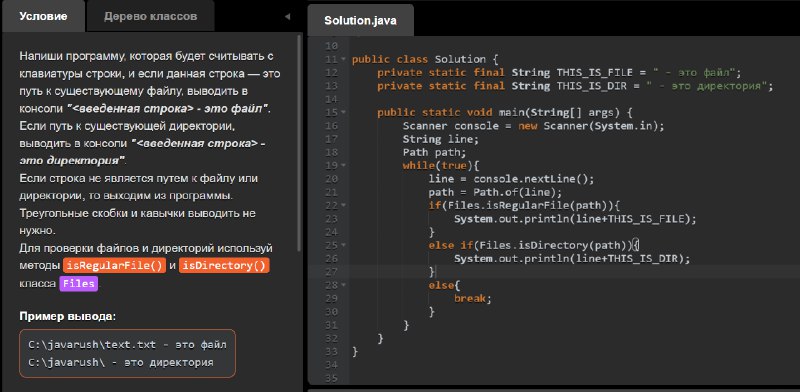The width and height of the screenshot is (800, 392).
Task: Click the example output text.txt line
Action: point(128,345)
